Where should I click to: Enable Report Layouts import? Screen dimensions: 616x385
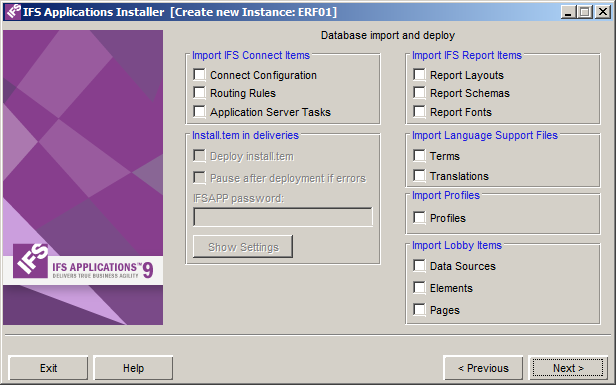point(420,75)
